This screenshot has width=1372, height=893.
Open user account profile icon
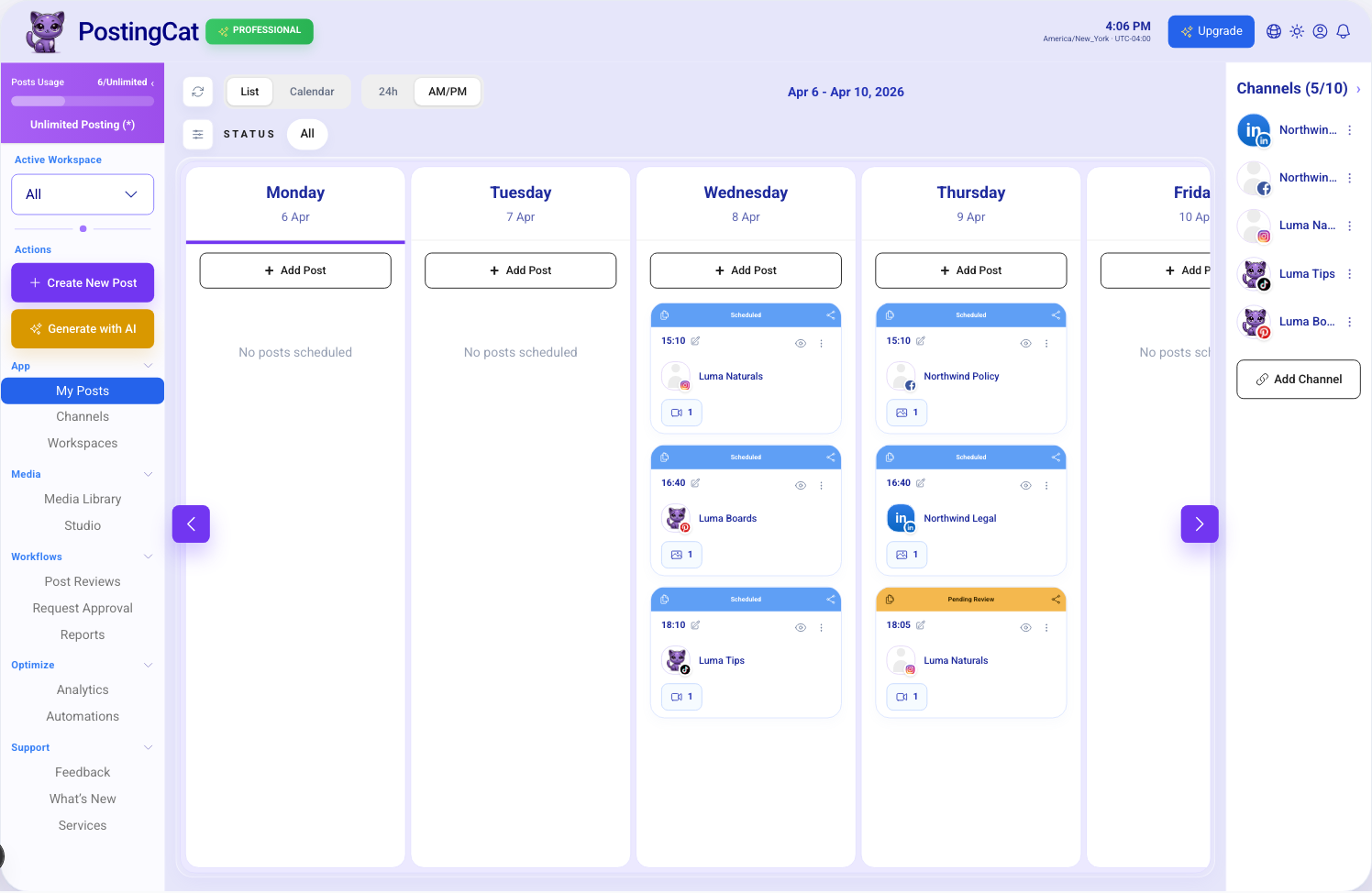click(1320, 31)
